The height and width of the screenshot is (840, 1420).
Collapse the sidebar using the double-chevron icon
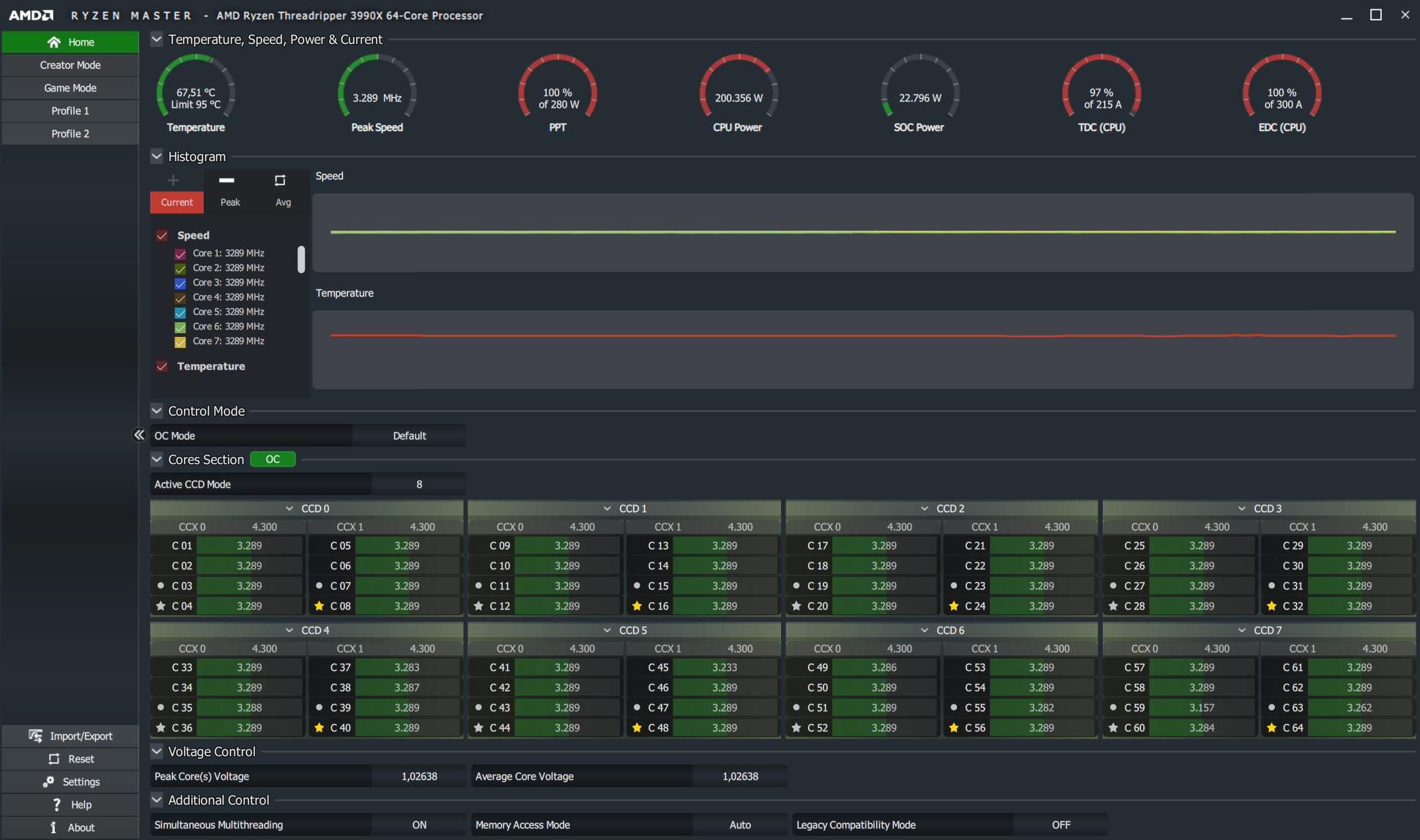138,435
